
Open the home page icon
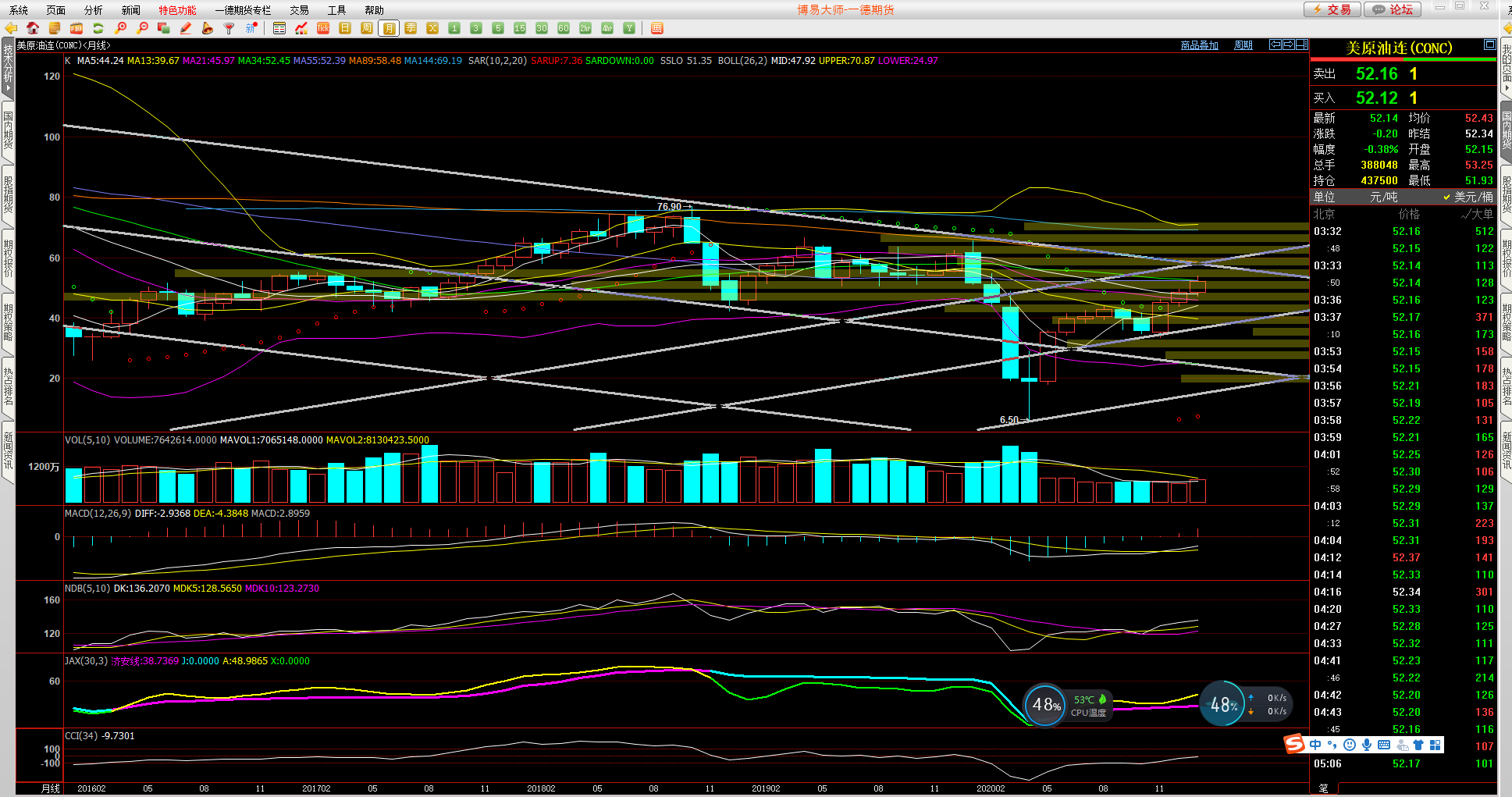tap(33, 28)
